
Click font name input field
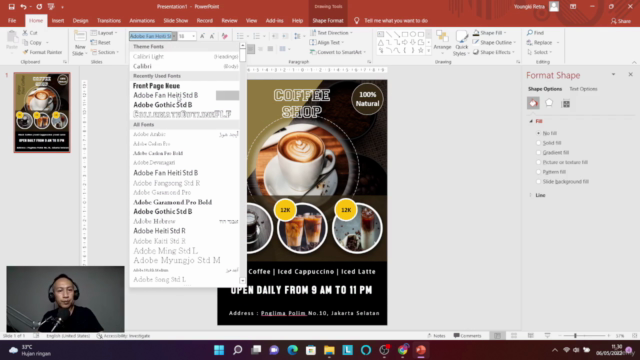pos(151,36)
